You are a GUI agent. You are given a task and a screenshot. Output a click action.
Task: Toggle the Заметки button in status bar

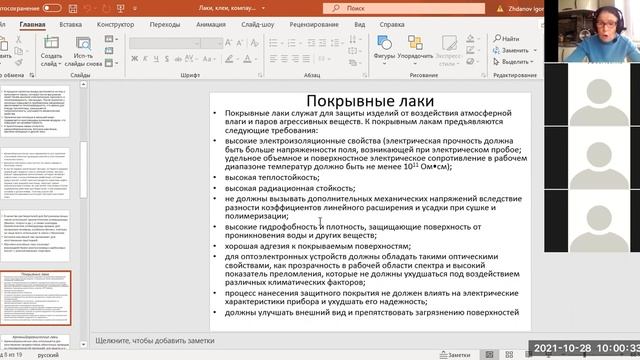[455, 355]
